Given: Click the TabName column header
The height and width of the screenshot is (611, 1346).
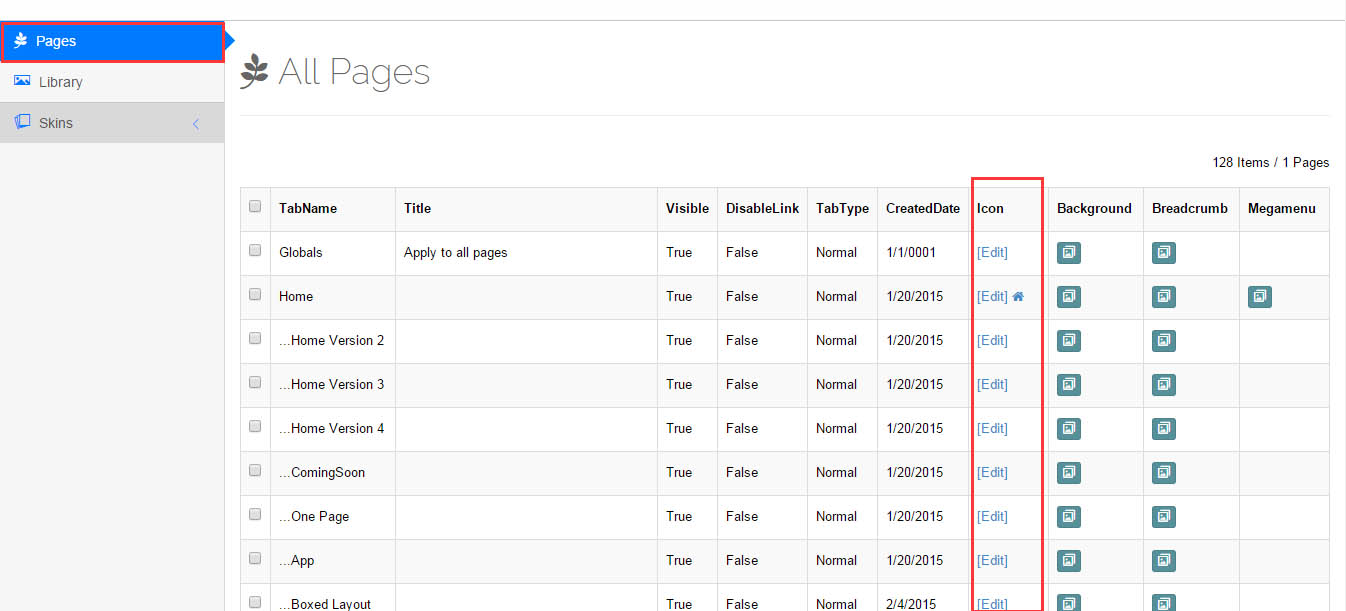Looking at the screenshot, I should [x=308, y=209].
